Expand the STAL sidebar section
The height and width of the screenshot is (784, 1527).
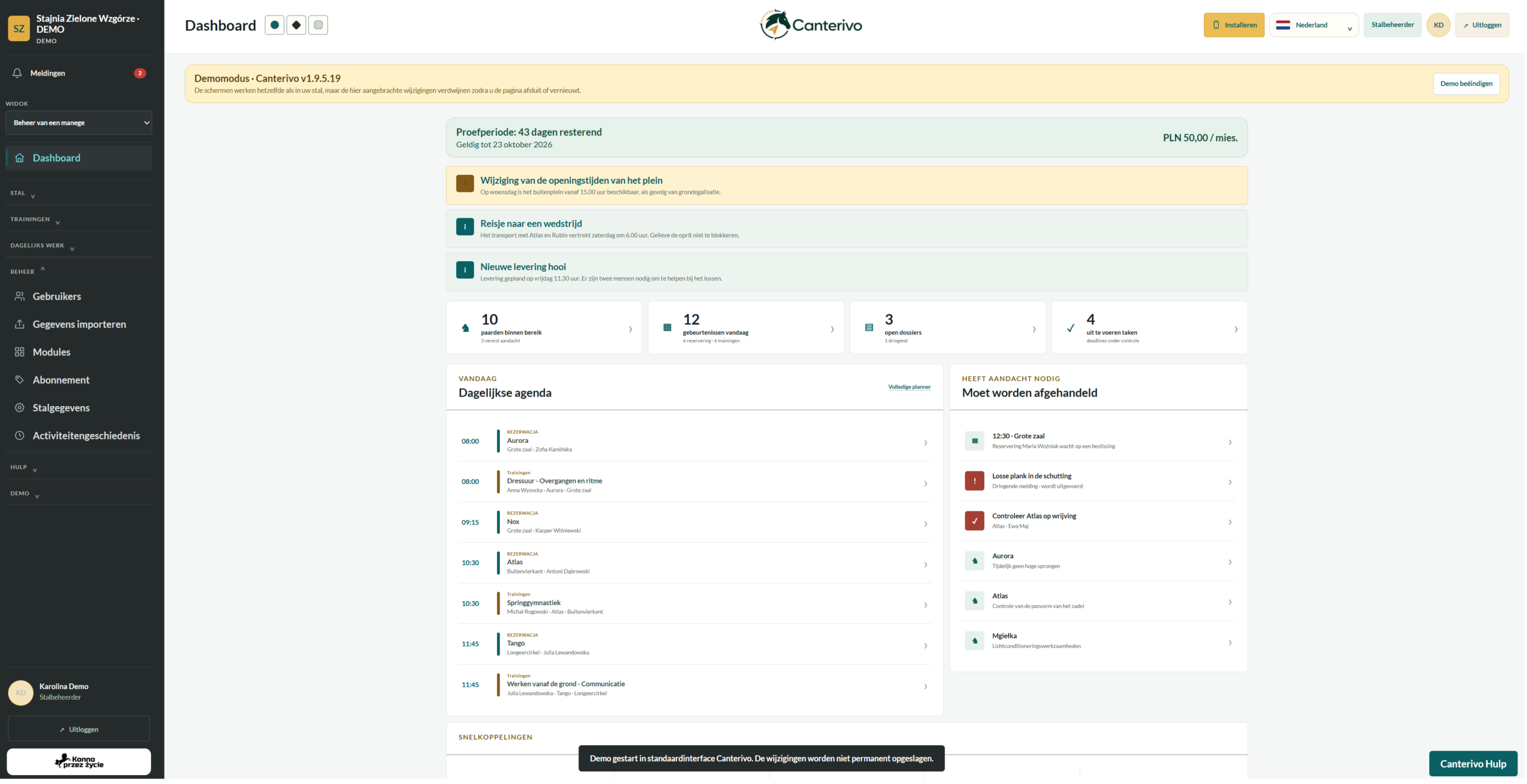tap(79, 193)
